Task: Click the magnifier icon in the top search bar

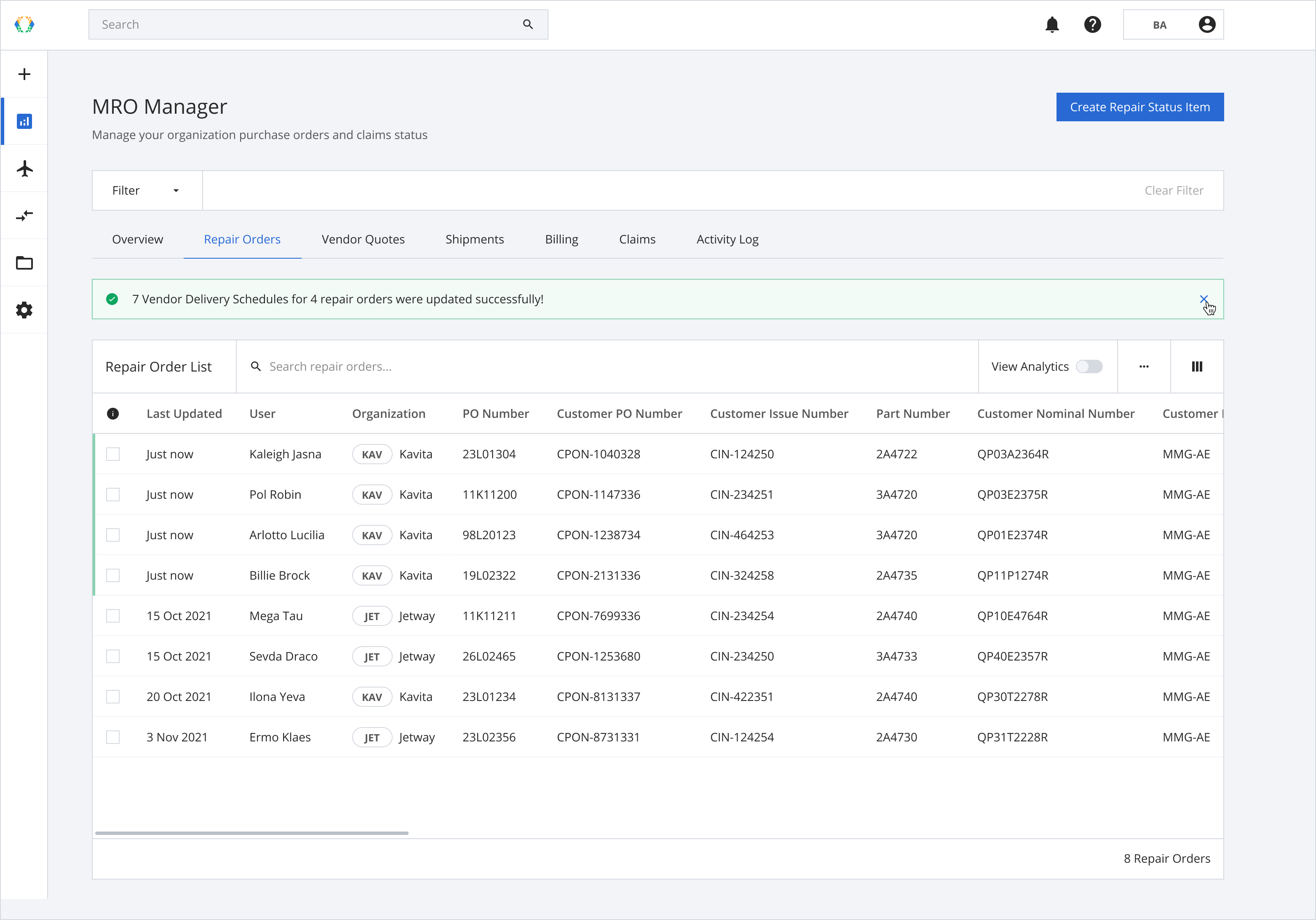Action: point(528,25)
